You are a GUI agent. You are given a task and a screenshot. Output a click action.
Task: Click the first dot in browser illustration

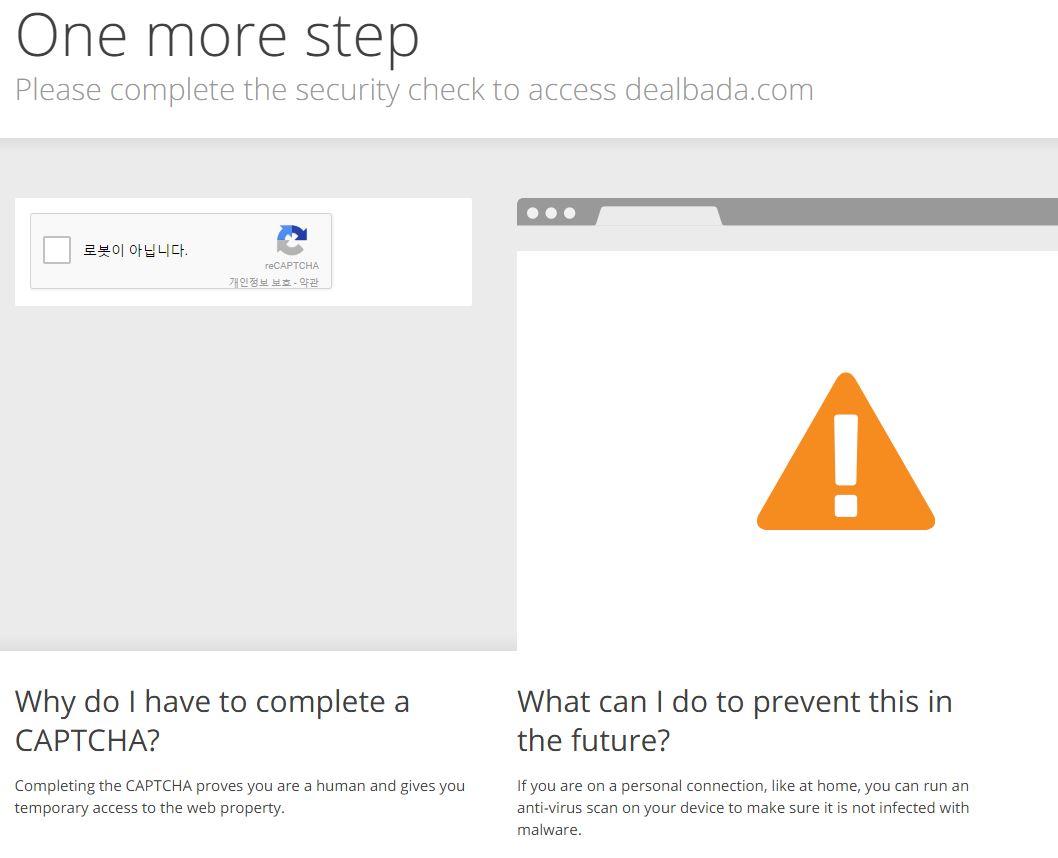[x=532, y=213]
